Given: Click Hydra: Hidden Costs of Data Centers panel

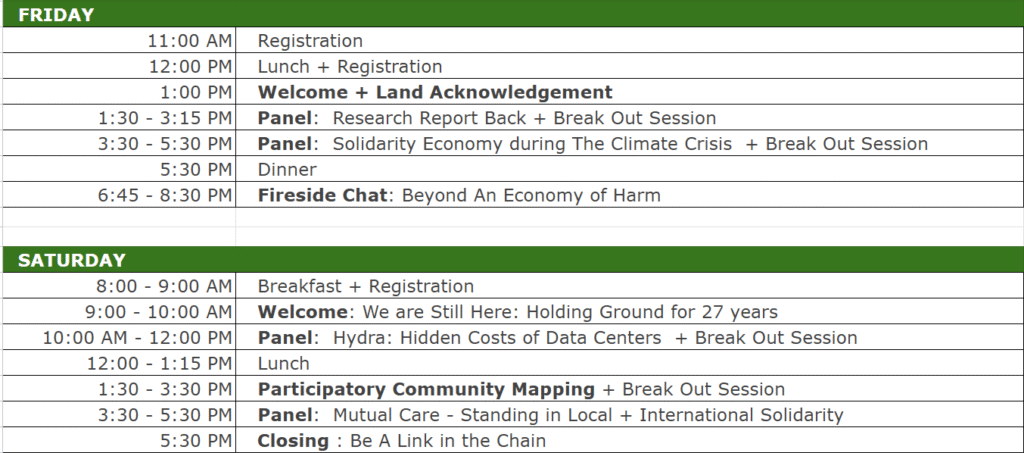Looking at the screenshot, I should coord(630,337).
